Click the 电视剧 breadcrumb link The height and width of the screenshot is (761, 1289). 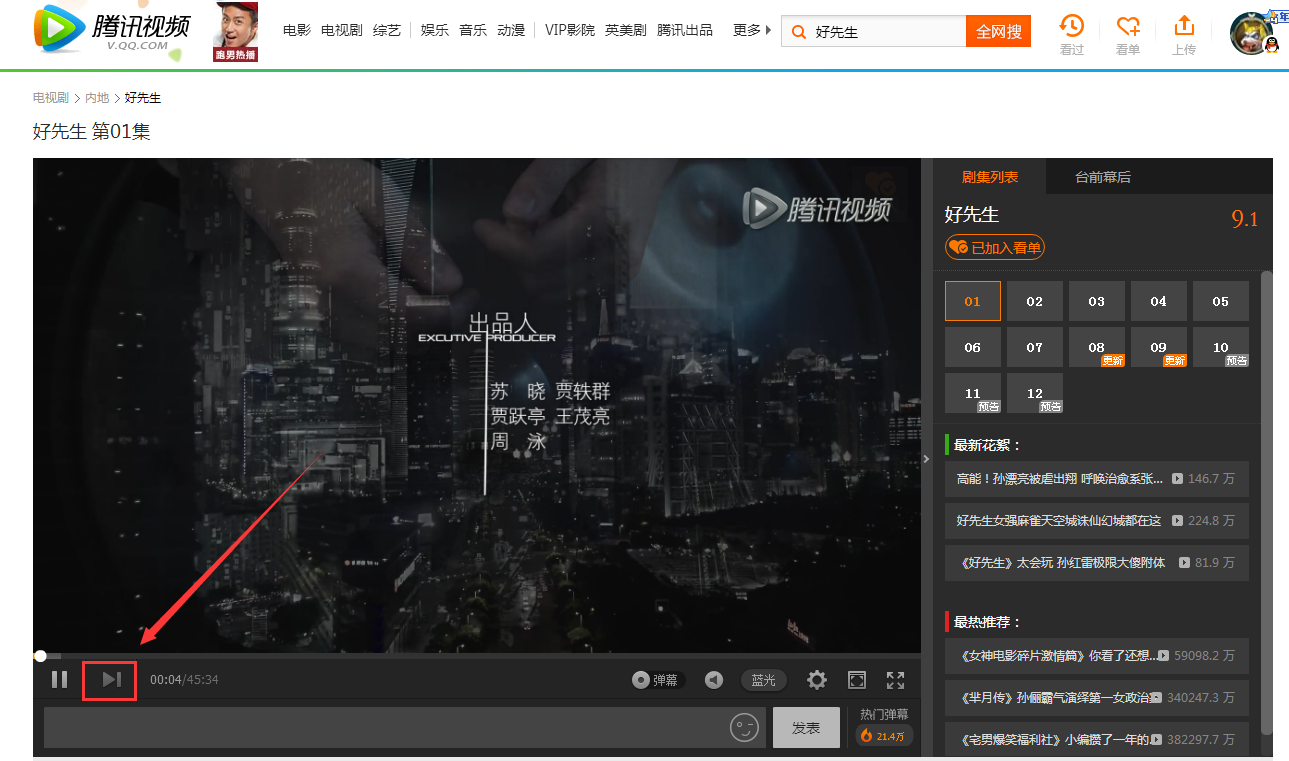(50, 98)
